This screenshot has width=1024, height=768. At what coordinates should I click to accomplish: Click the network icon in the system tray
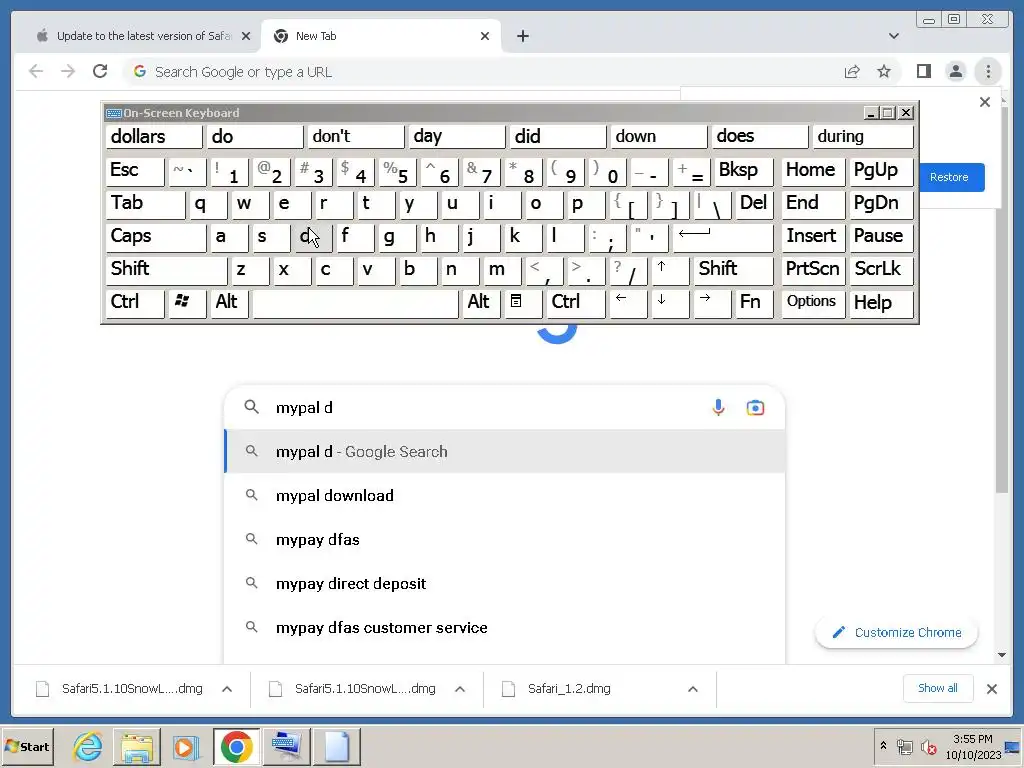coord(904,746)
